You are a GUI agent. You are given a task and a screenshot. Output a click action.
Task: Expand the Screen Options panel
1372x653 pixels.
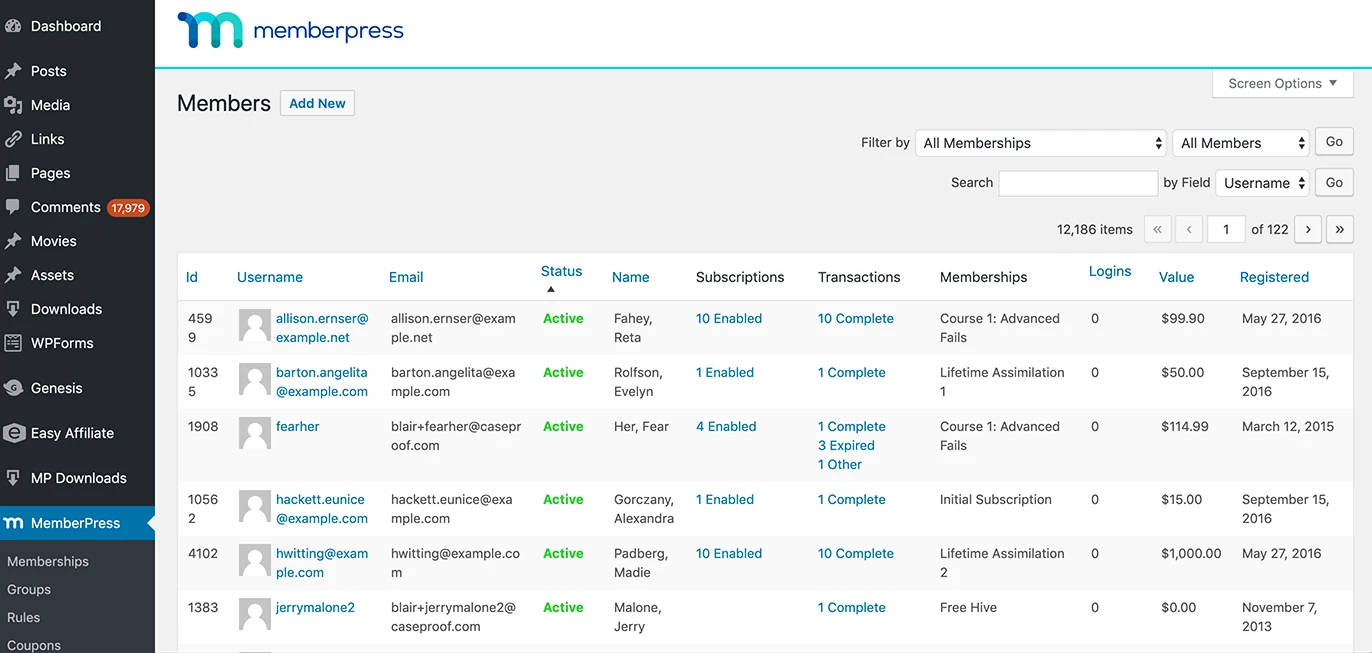[1282, 84]
